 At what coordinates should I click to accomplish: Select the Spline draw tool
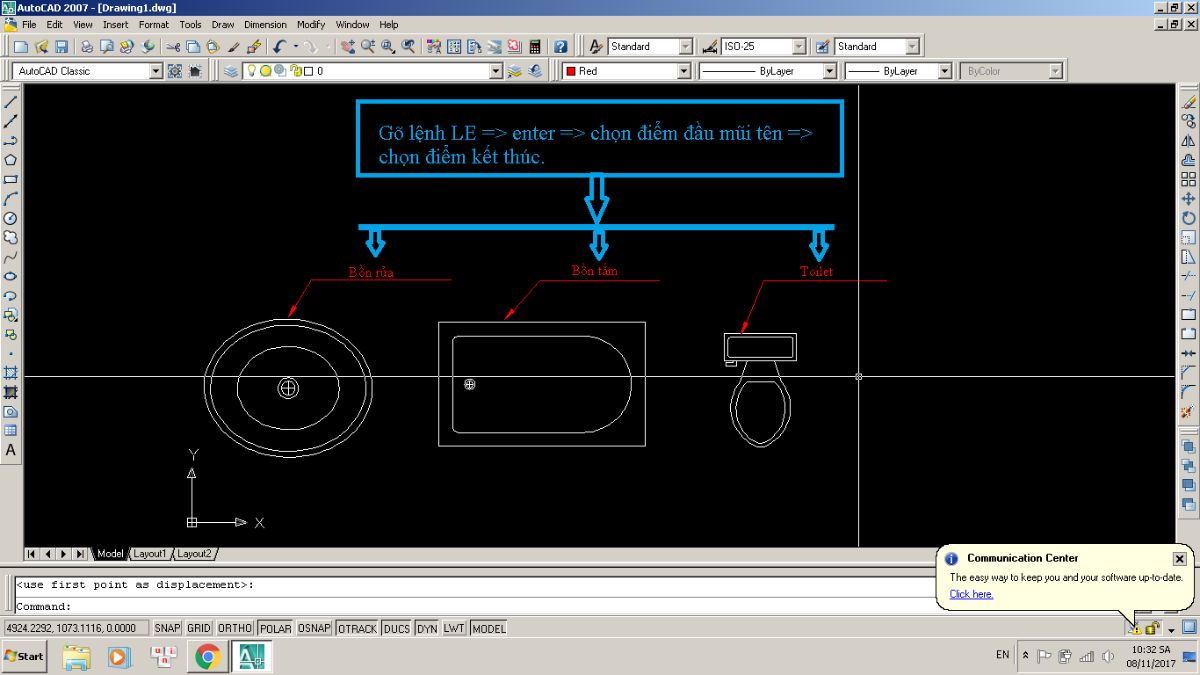[x=11, y=257]
